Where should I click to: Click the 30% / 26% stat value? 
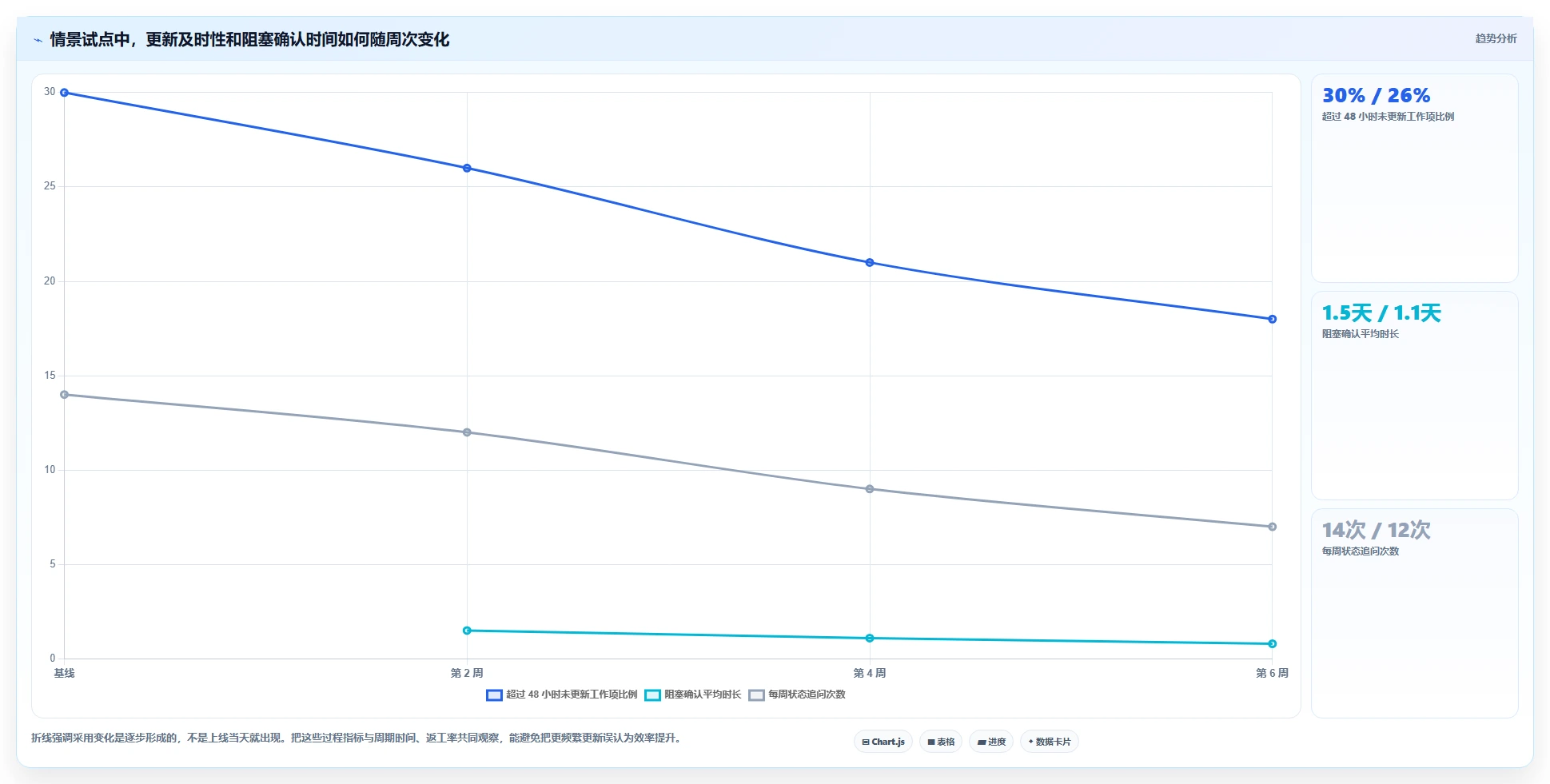pyautogui.click(x=1376, y=96)
